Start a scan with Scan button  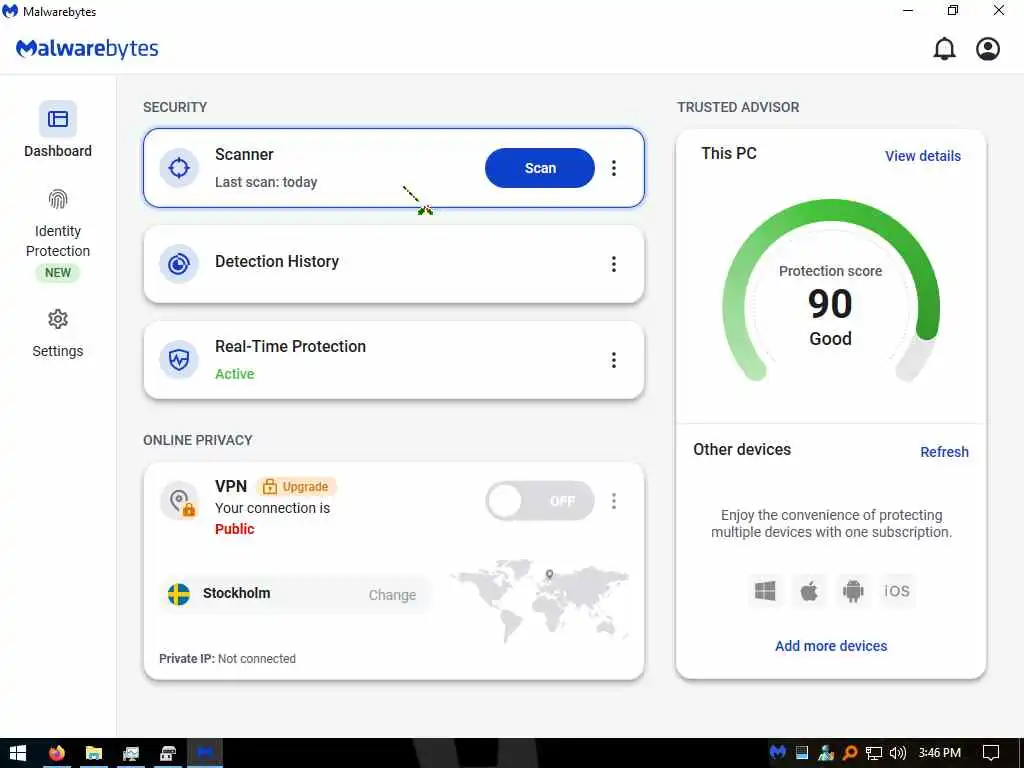pyautogui.click(x=540, y=168)
